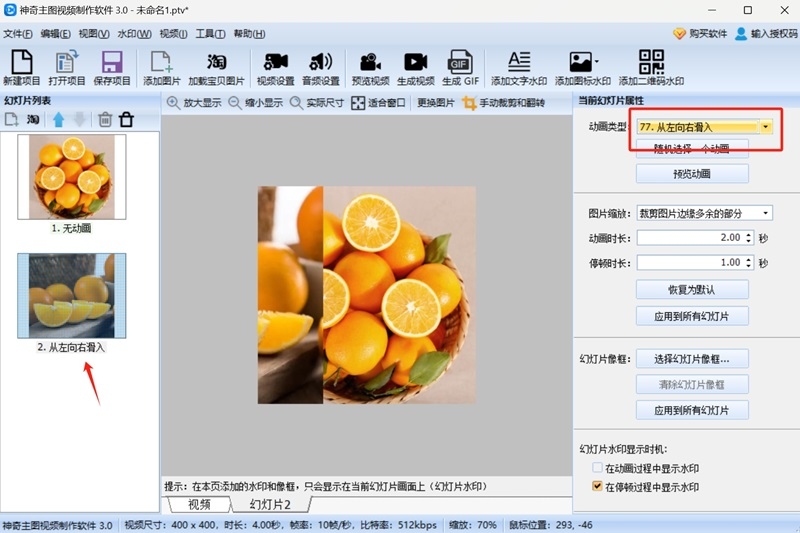Add a text watermark 添加文字水印

click(x=519, y=67)
